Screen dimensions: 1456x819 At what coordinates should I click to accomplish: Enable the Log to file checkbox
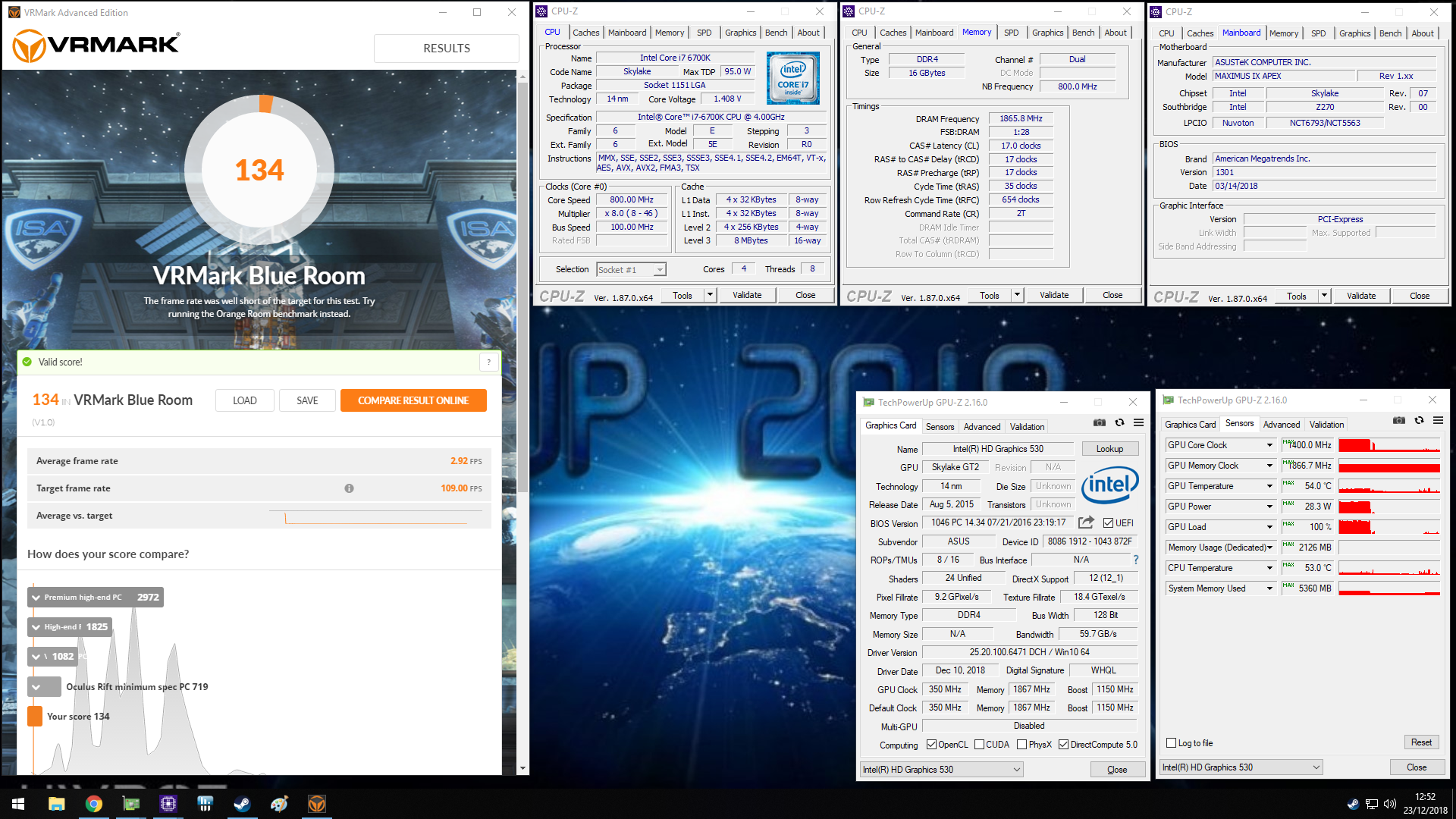point(1171,742)
